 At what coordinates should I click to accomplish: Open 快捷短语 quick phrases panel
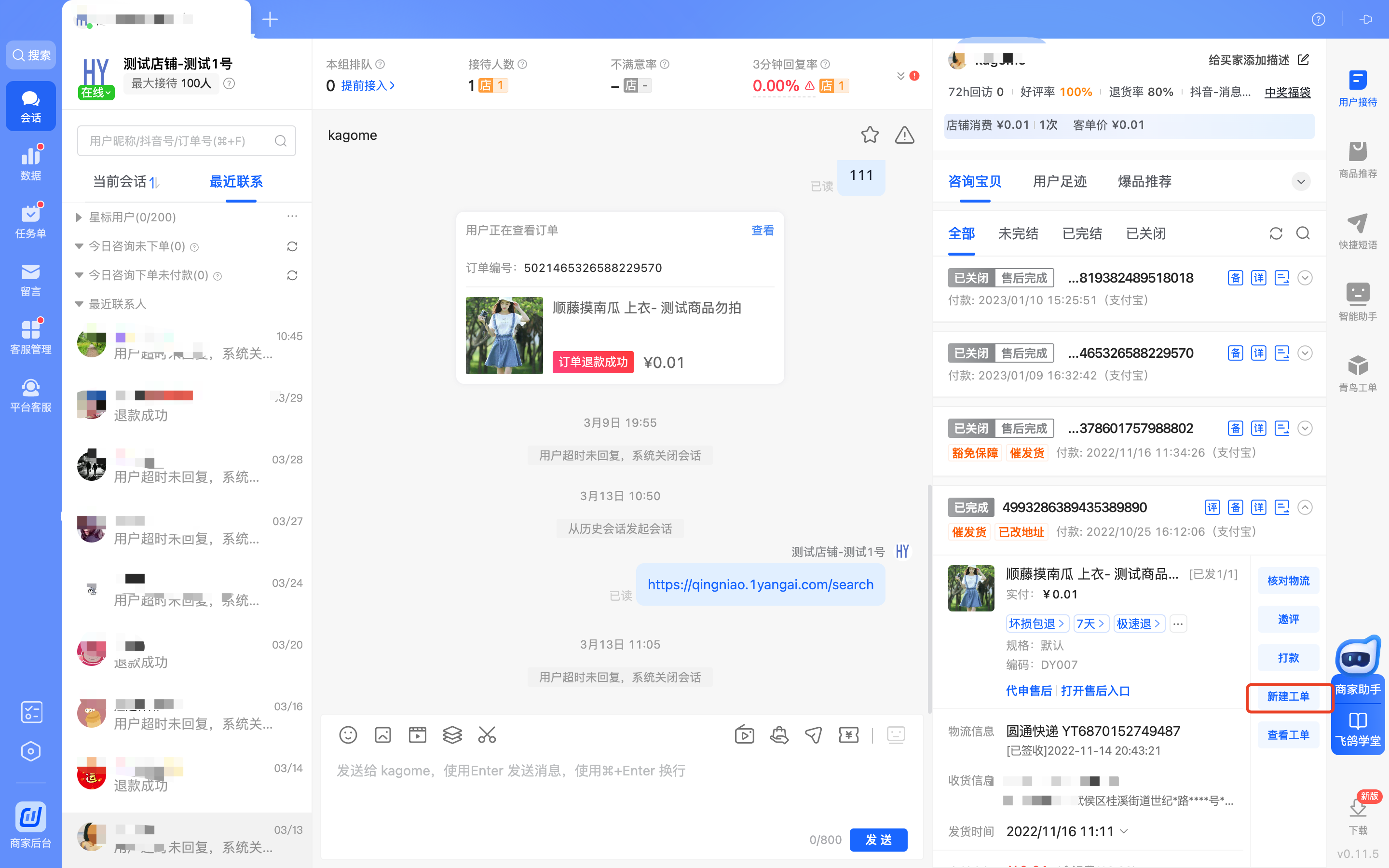click(1358, 231)
